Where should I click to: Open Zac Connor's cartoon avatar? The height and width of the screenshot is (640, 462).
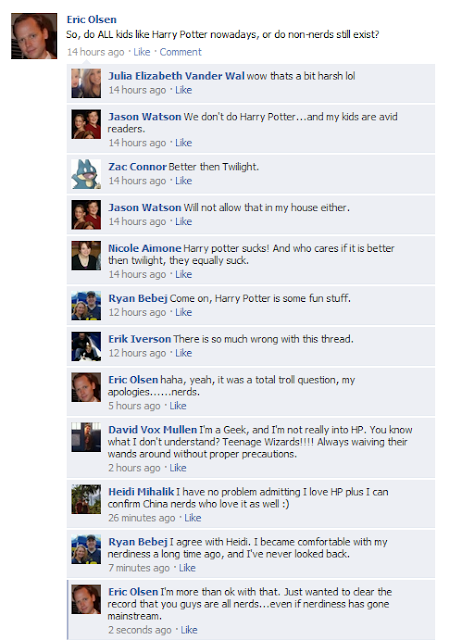coord(86,174)
